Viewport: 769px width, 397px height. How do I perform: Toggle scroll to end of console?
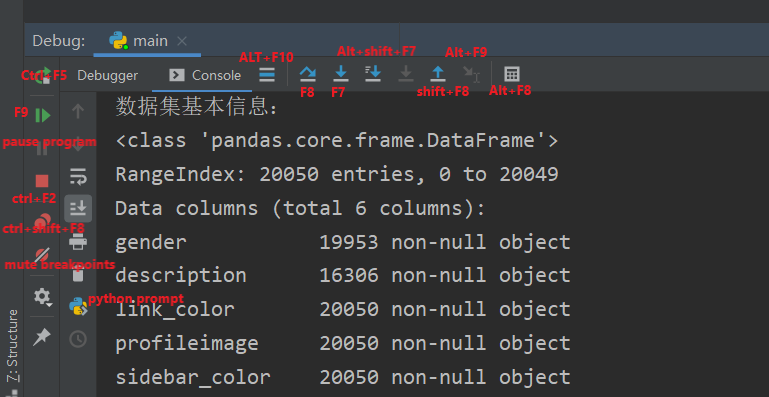tap(78, 209)
